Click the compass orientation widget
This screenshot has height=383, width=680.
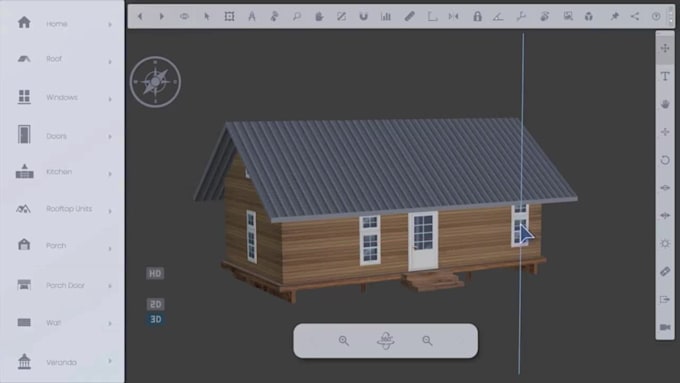point(155,82)
